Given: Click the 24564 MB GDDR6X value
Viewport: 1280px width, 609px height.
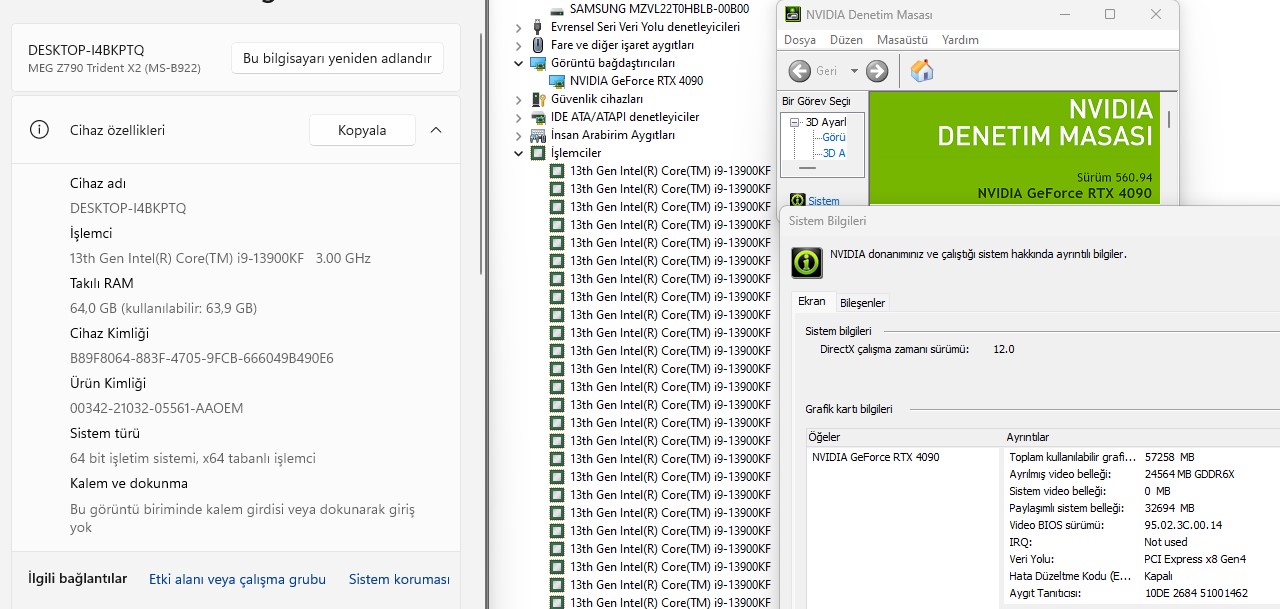Looking at the screenshot, I should [1190, 474].
